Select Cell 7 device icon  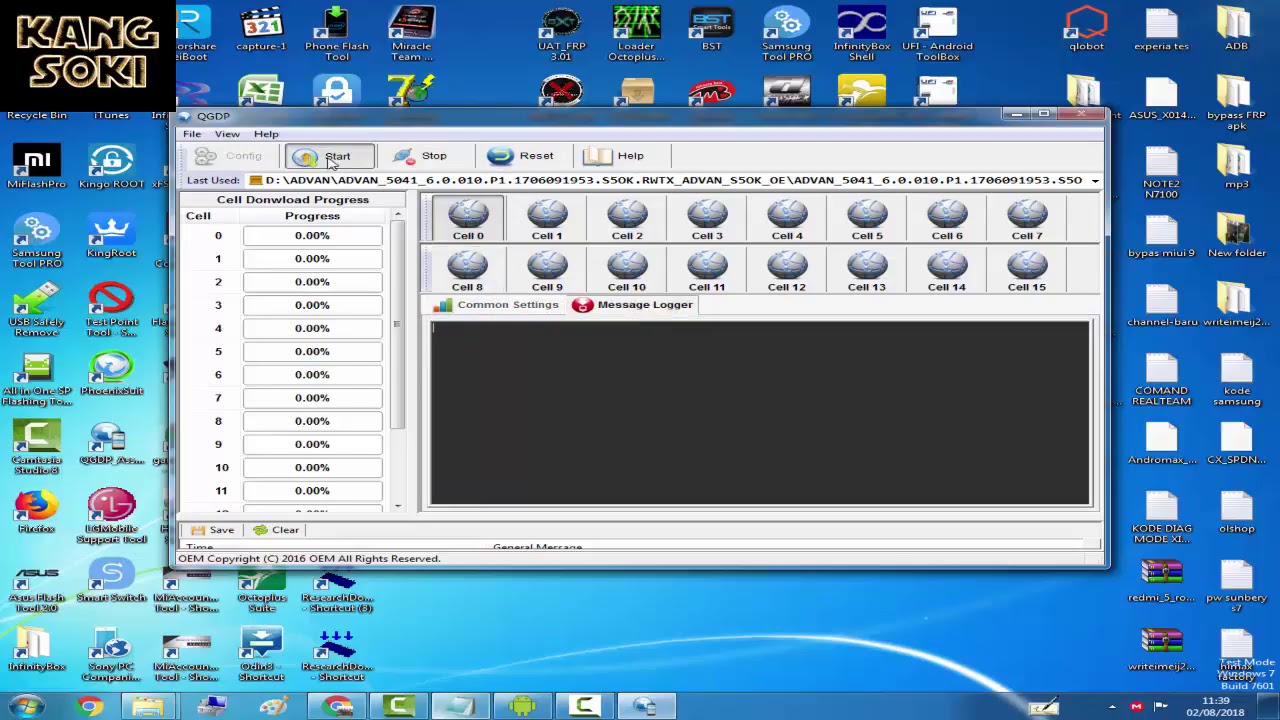point(1027,219)
